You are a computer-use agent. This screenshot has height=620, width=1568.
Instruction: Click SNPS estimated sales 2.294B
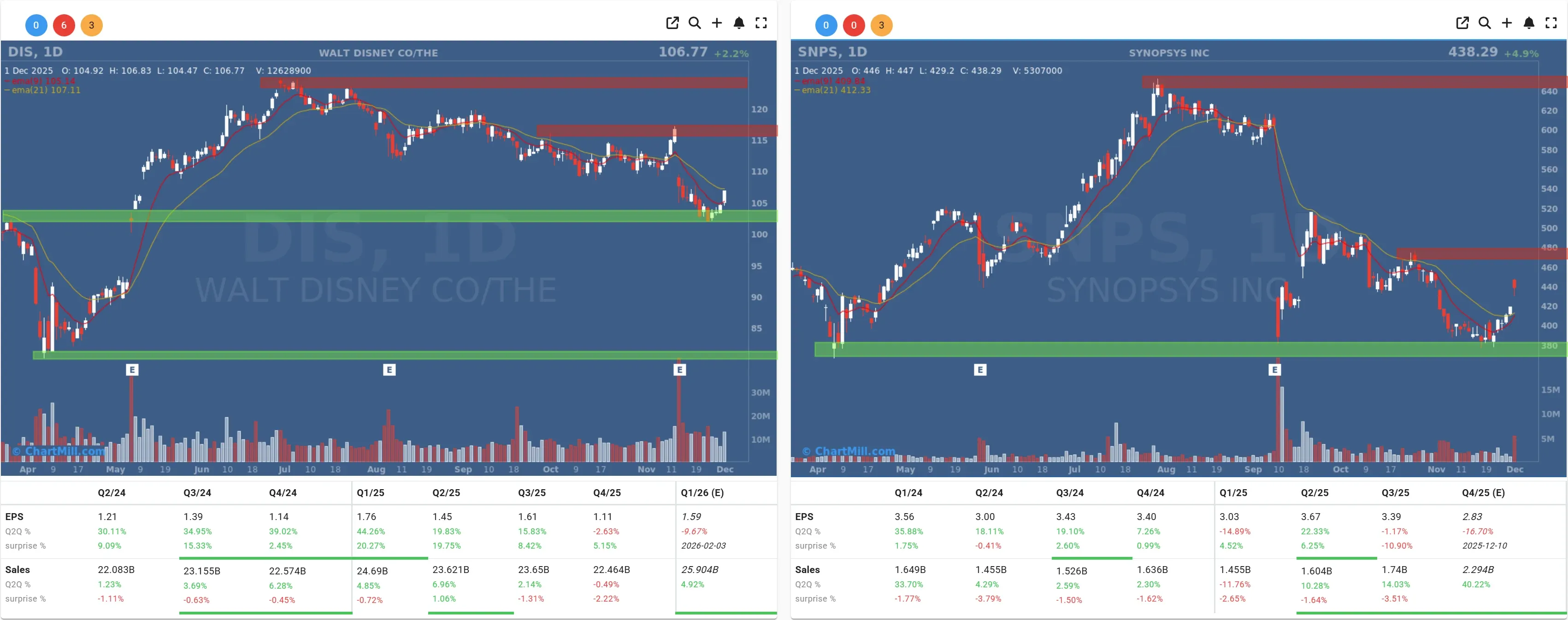click(x=1478, y=569)
